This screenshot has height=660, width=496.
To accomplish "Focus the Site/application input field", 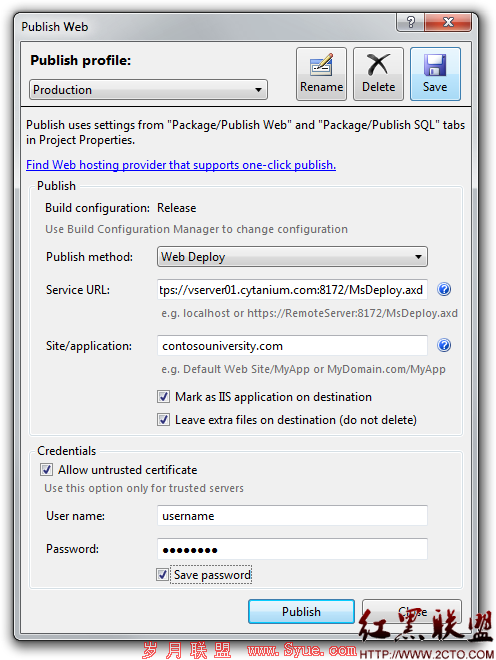I will click(x=292, y=346).
